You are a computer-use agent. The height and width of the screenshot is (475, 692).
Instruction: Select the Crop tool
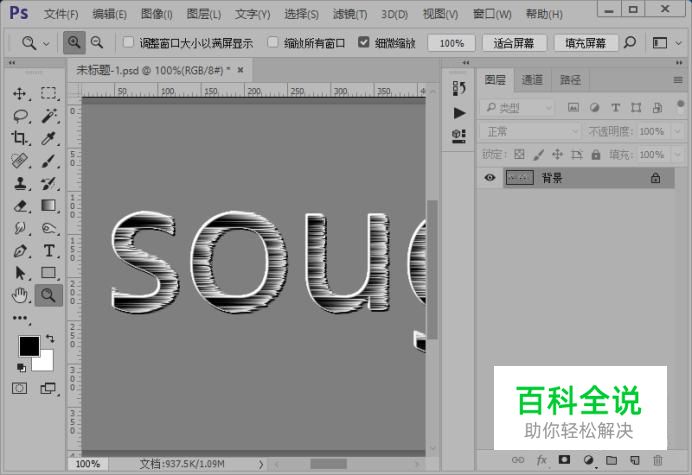click(19, 138)
